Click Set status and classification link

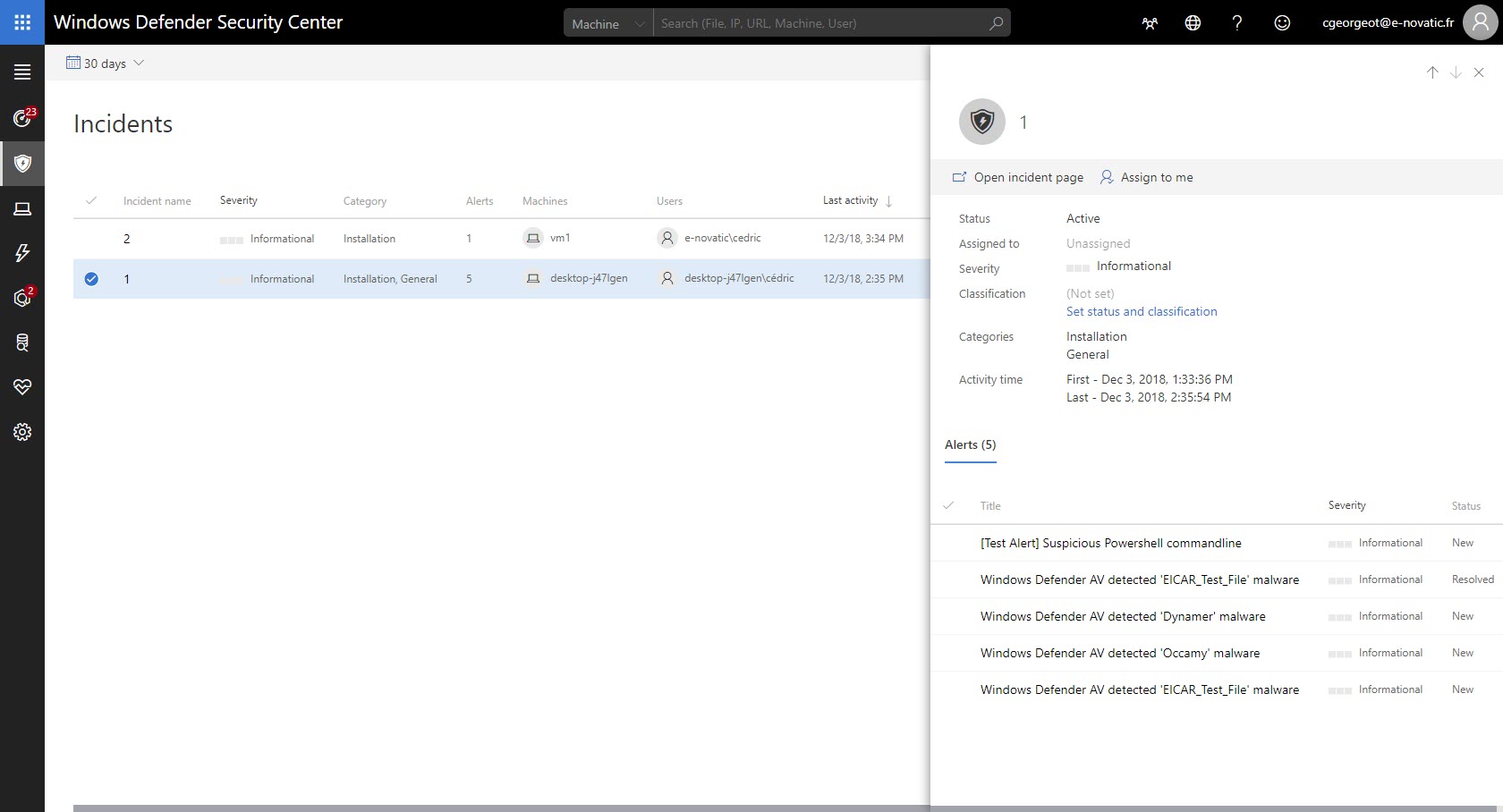(1142, 311)
